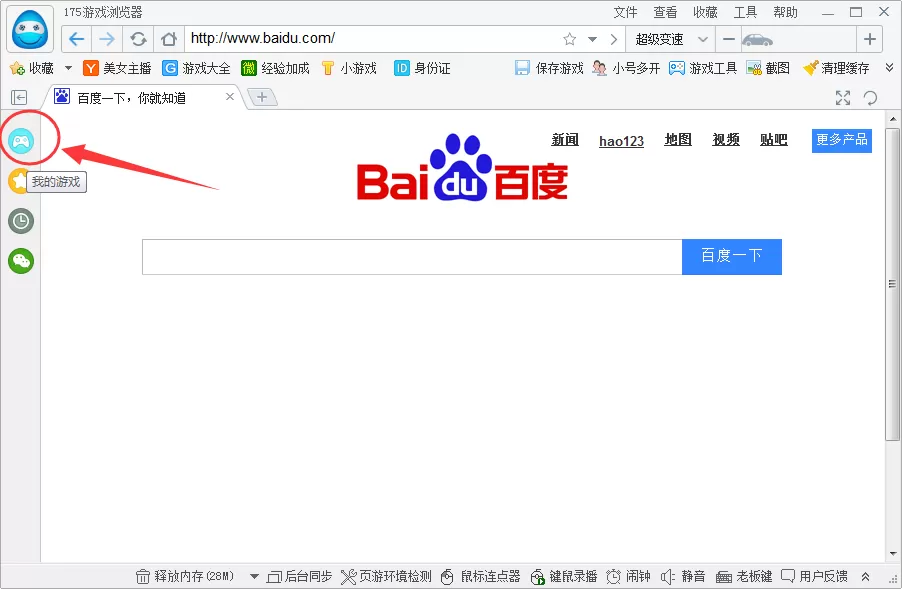This screenshot has height=589, width=902.
Task: Click the browser back arrow
Action: [x=77, y=39]
